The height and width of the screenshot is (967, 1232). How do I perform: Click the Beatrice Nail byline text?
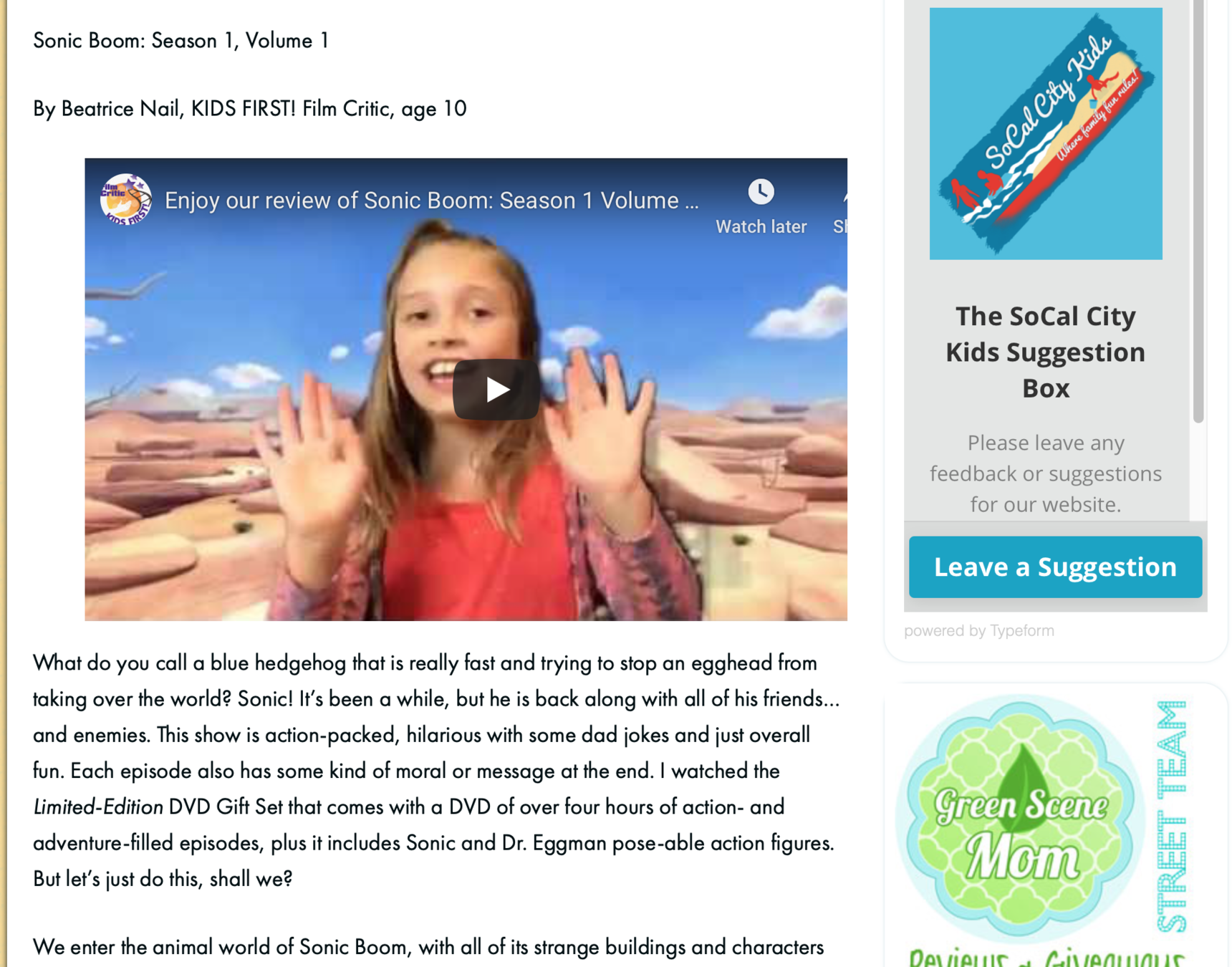tap(250, 109)
